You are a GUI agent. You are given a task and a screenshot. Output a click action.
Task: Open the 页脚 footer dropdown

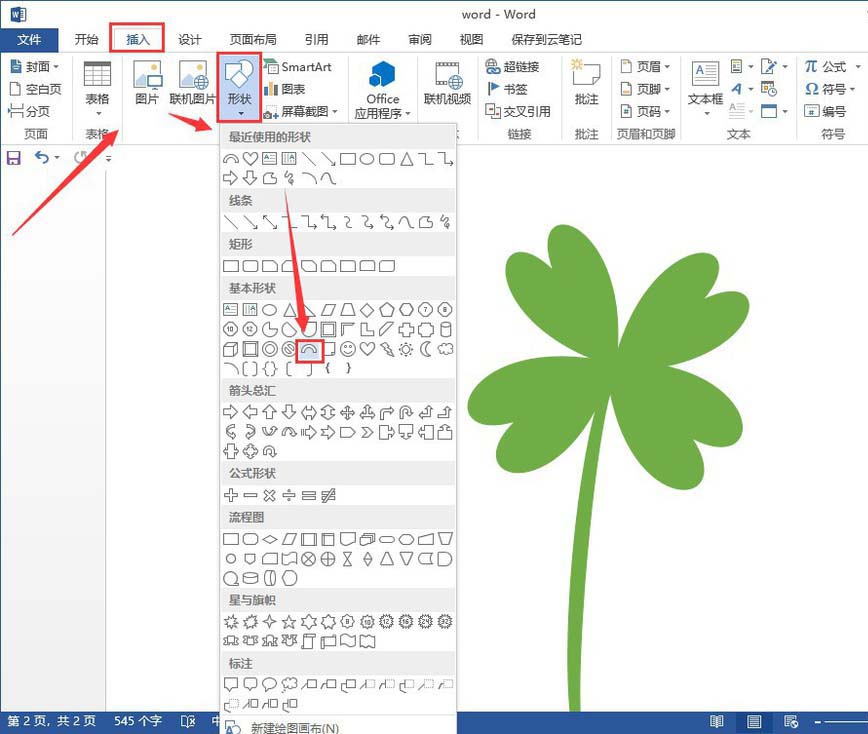tap(645, 89)
